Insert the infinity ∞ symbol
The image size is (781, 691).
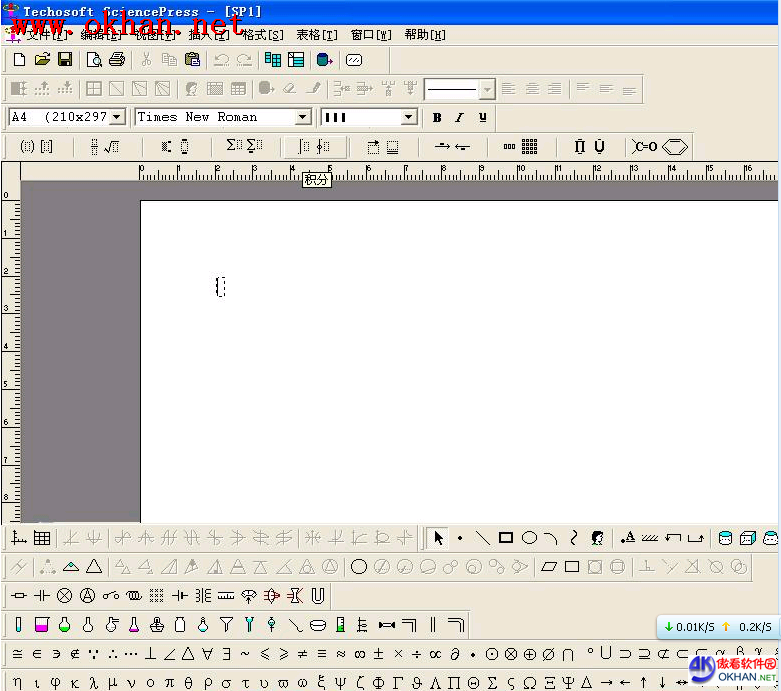(360, 654)
